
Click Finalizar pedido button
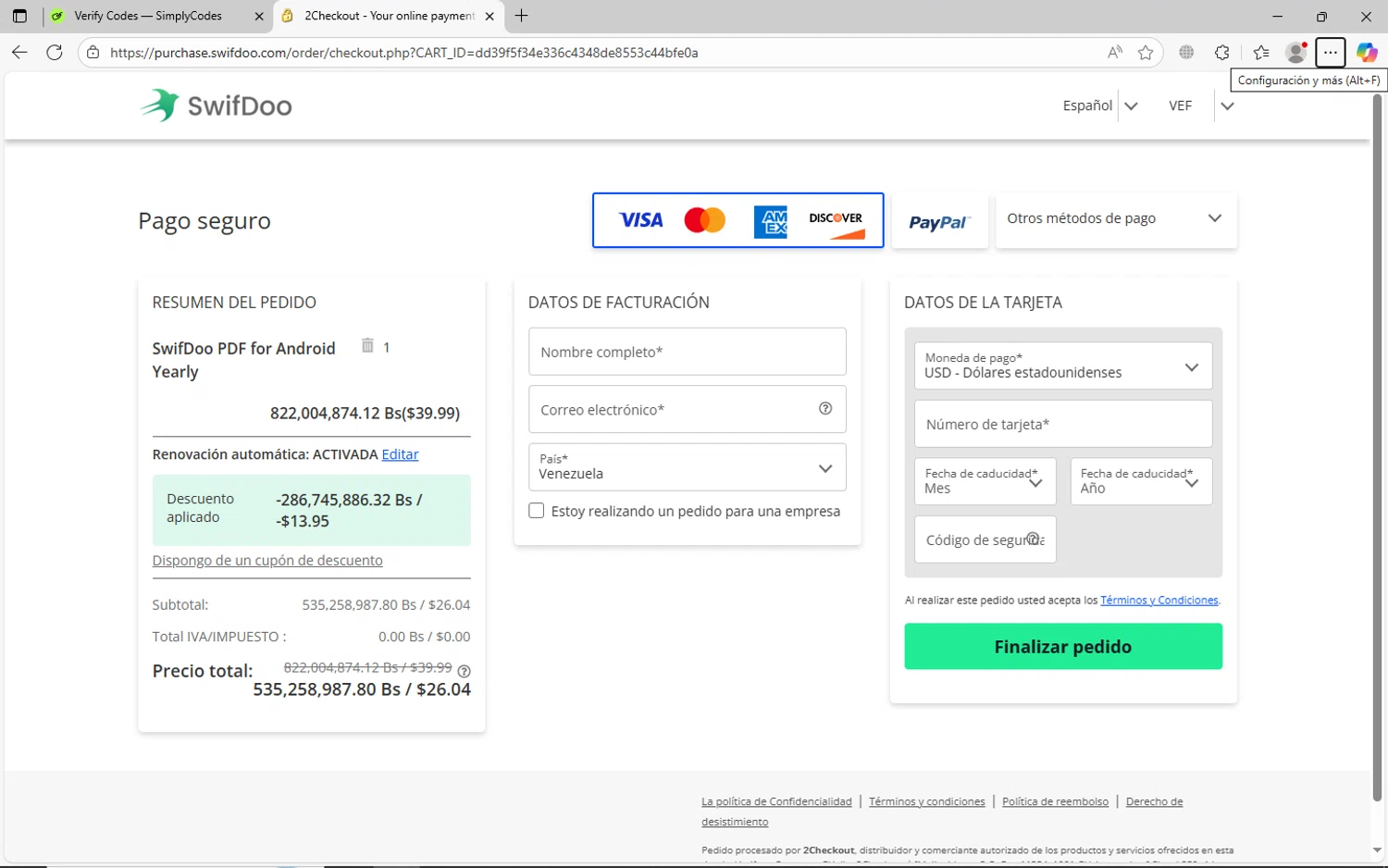pyautogui.click(x=1063, y=646)
